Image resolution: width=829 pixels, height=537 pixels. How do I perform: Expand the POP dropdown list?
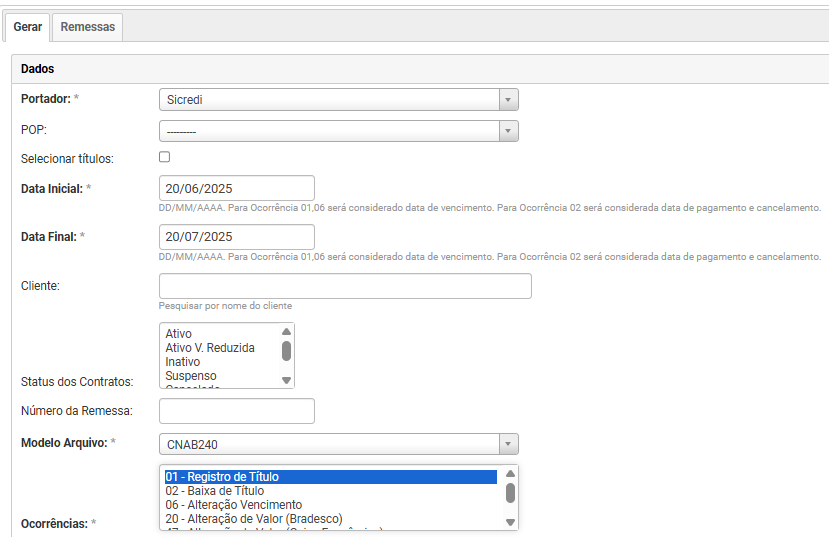[338, 132]
